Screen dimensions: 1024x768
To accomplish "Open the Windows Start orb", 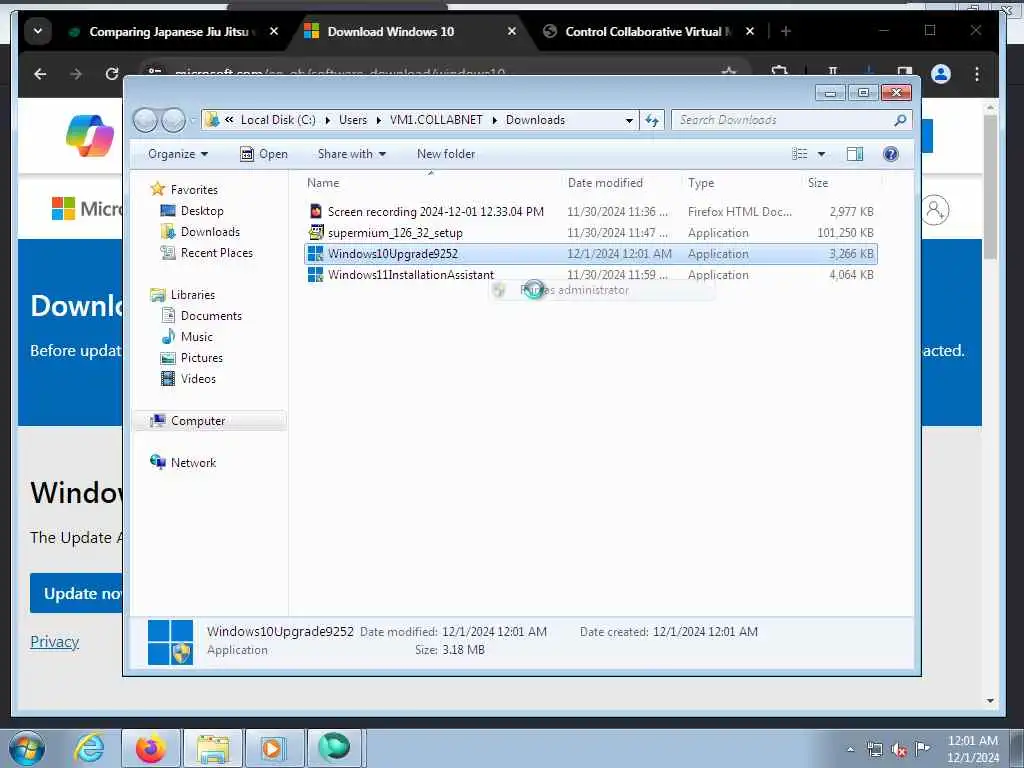I will tap(27, 748).
